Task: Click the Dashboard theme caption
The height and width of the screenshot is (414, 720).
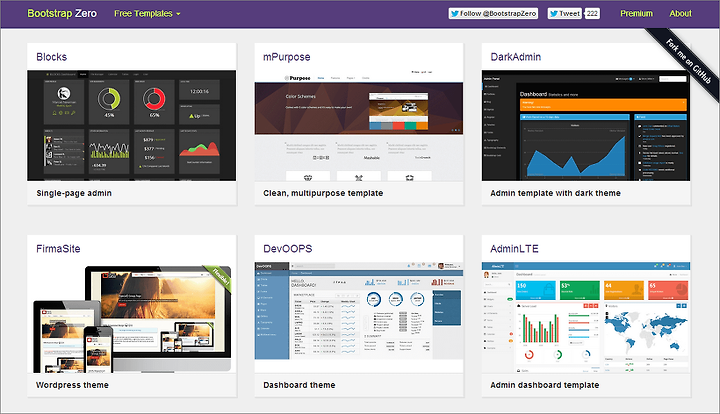Action: [x=299, y=385]
